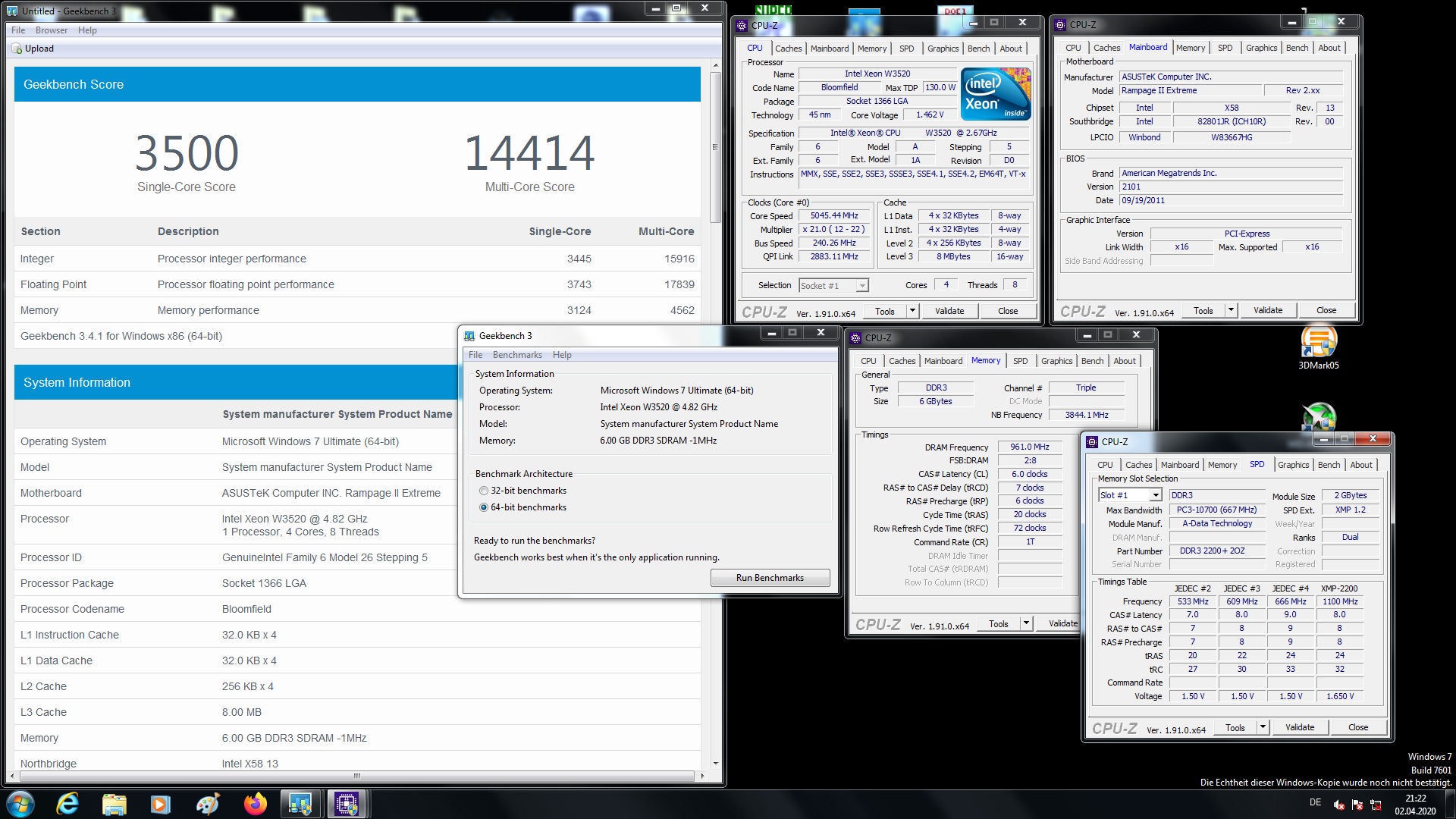
Task: Open the Action Center flag tray icon
Action: pyautogui.click(x=1357, y=805)
